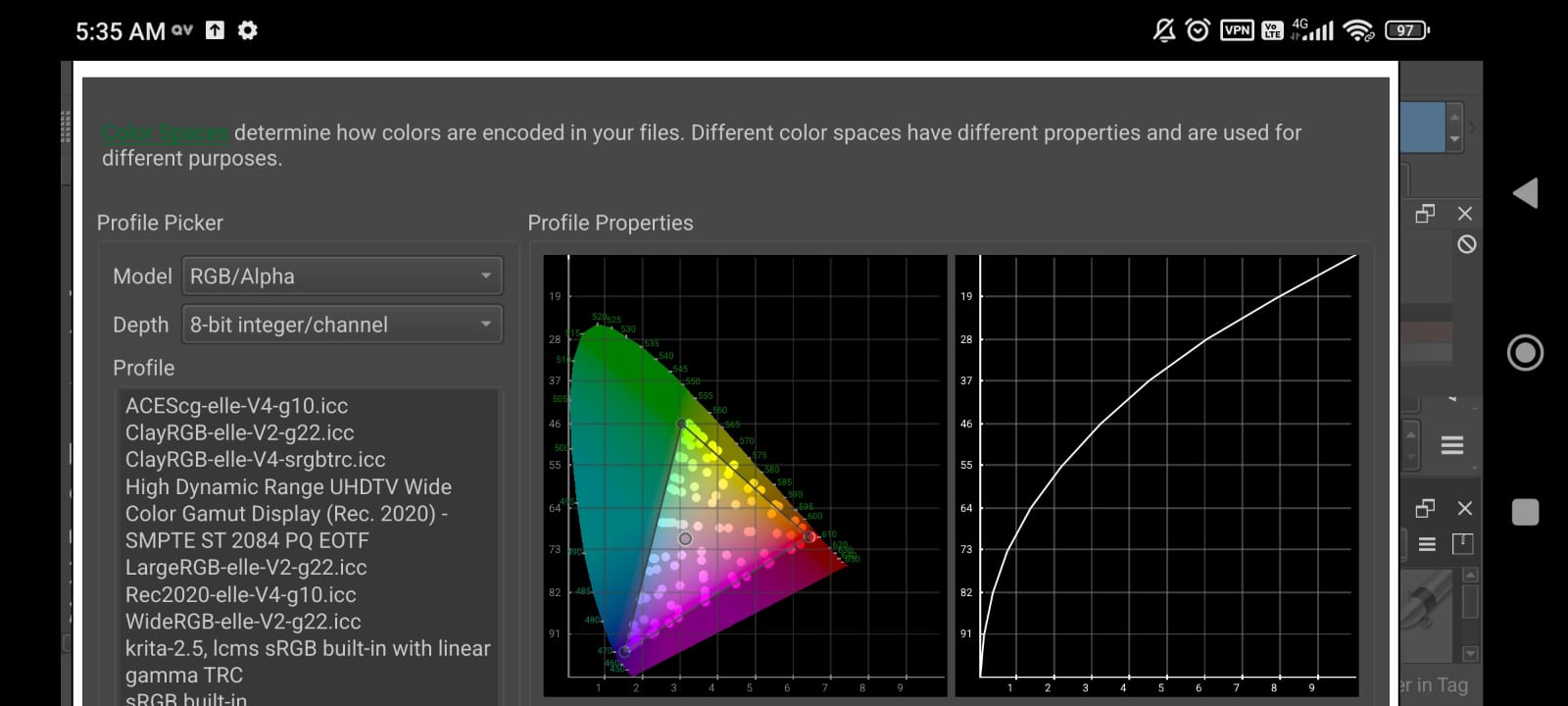Screen dimensions: 1568x706
Task: Click the no-symbol icon under upper docker
Action: [1466, 244]
